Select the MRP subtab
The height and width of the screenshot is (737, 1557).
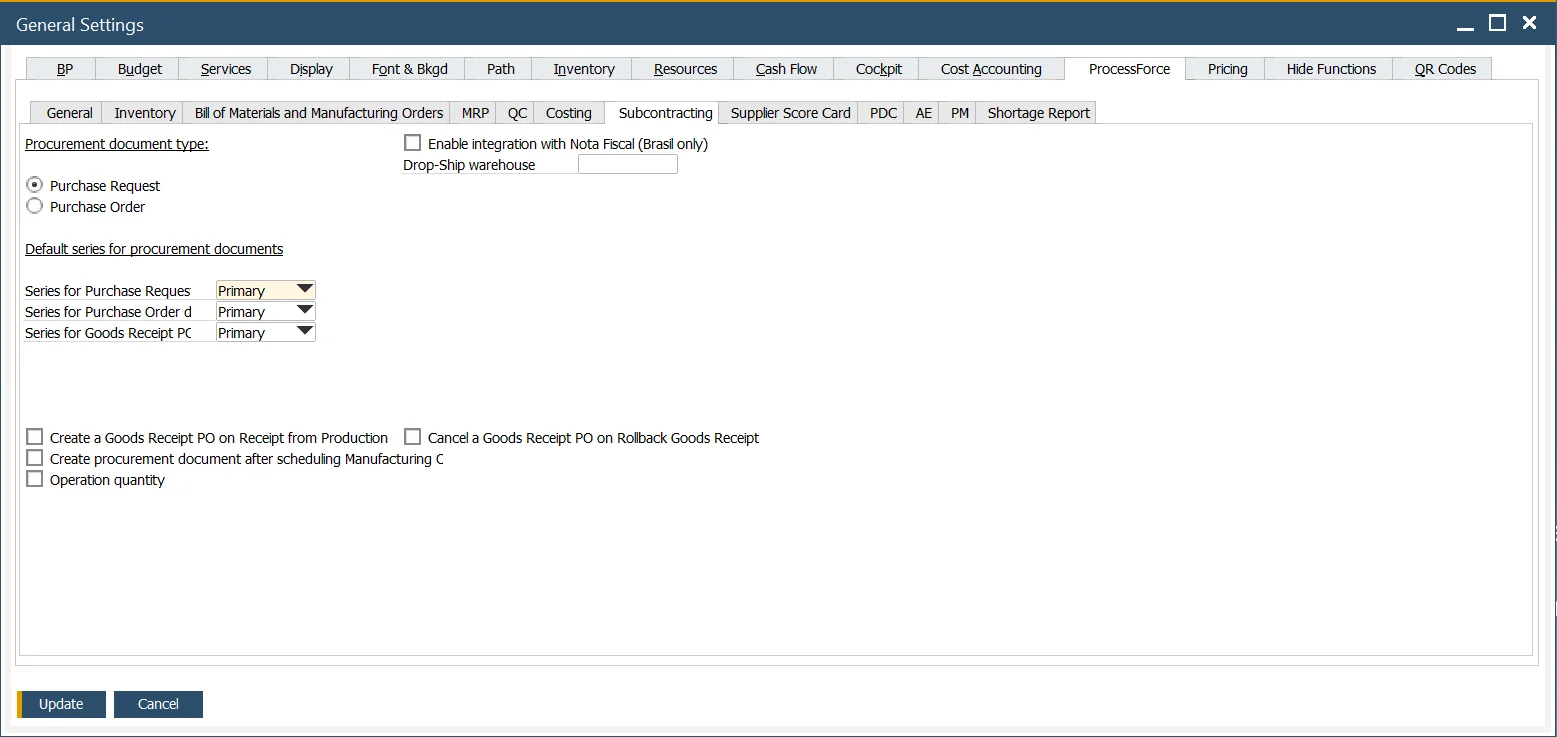473,112
